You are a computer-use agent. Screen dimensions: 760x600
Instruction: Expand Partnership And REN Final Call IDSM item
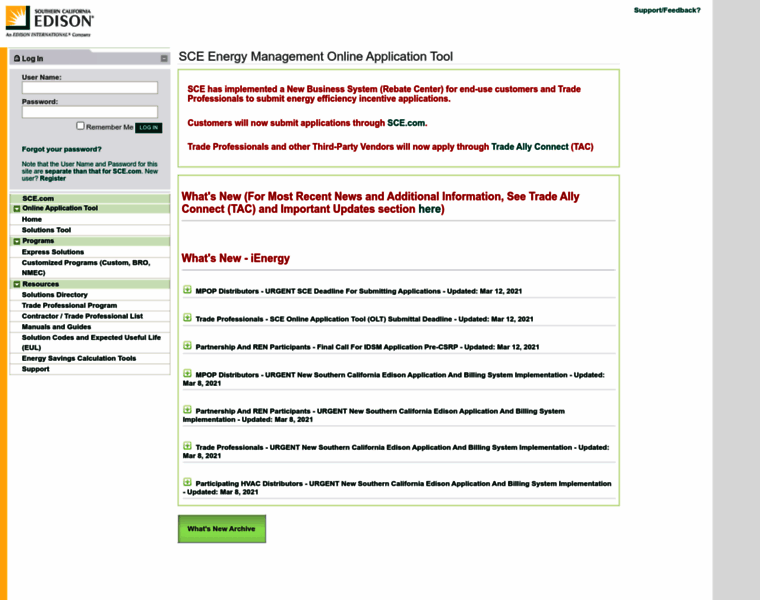tap(187, 346)
